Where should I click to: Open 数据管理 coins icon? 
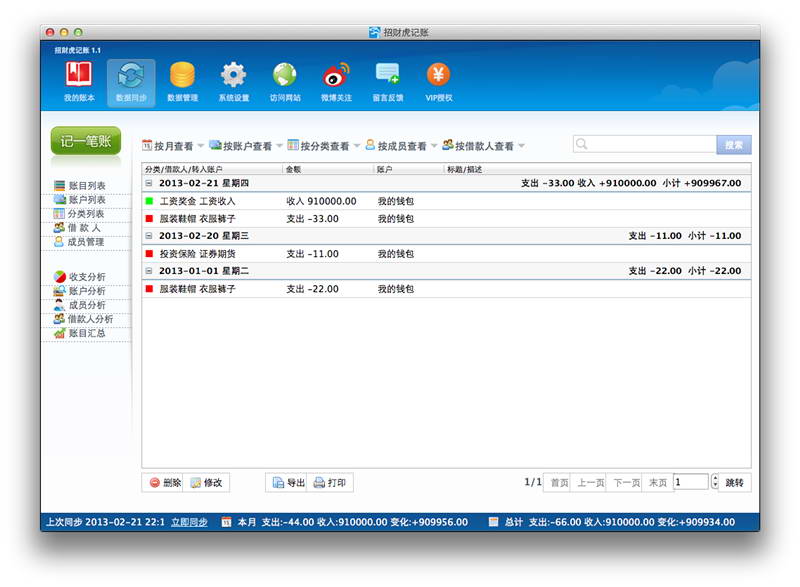182,82
